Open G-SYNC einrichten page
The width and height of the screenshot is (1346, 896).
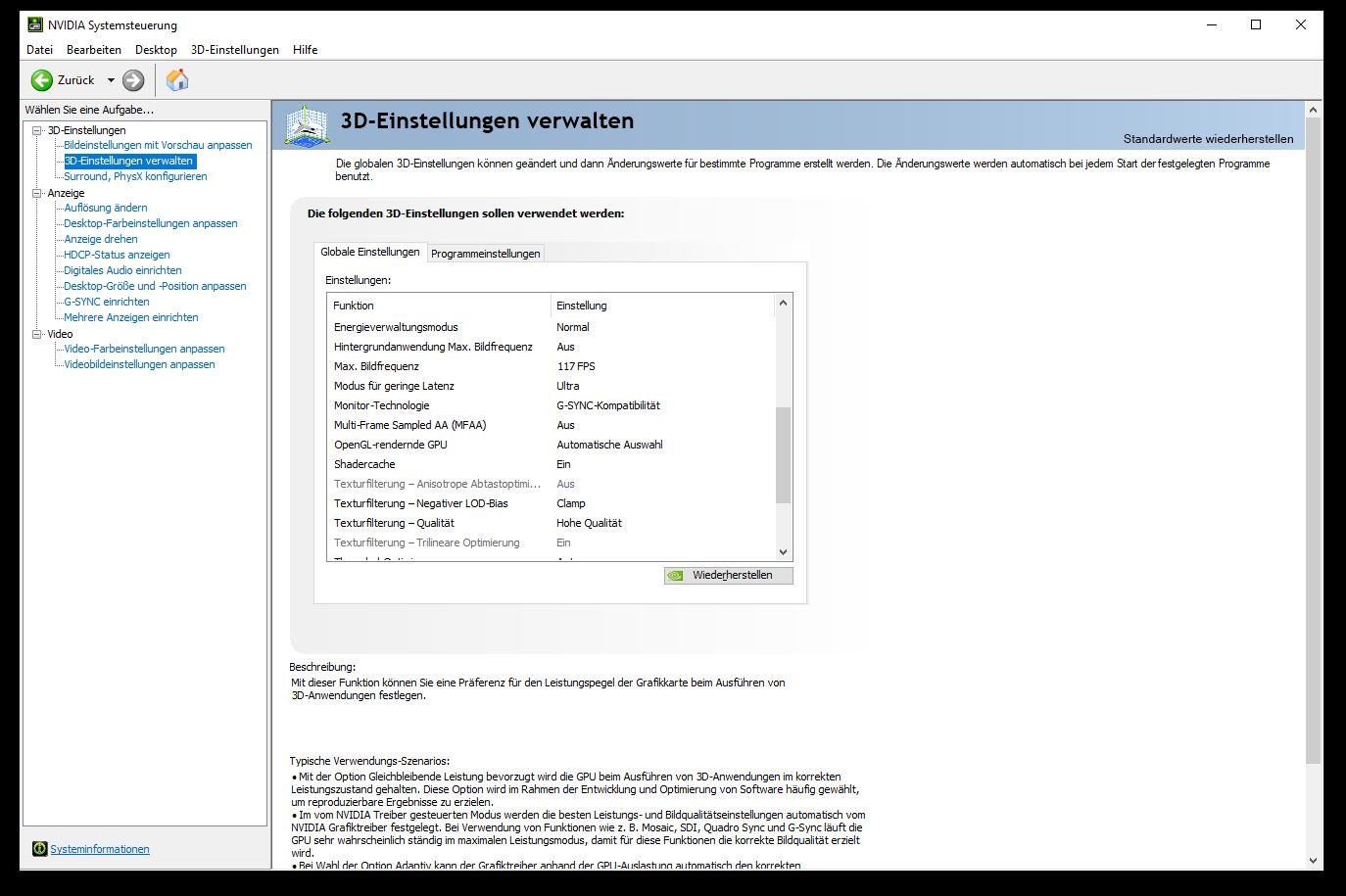click(107, 302)
